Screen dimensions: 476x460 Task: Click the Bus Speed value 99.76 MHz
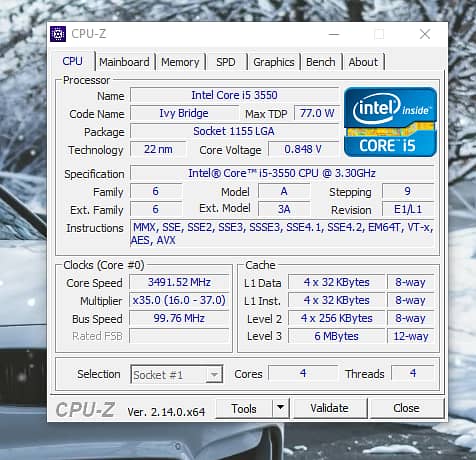pos(179,318)
